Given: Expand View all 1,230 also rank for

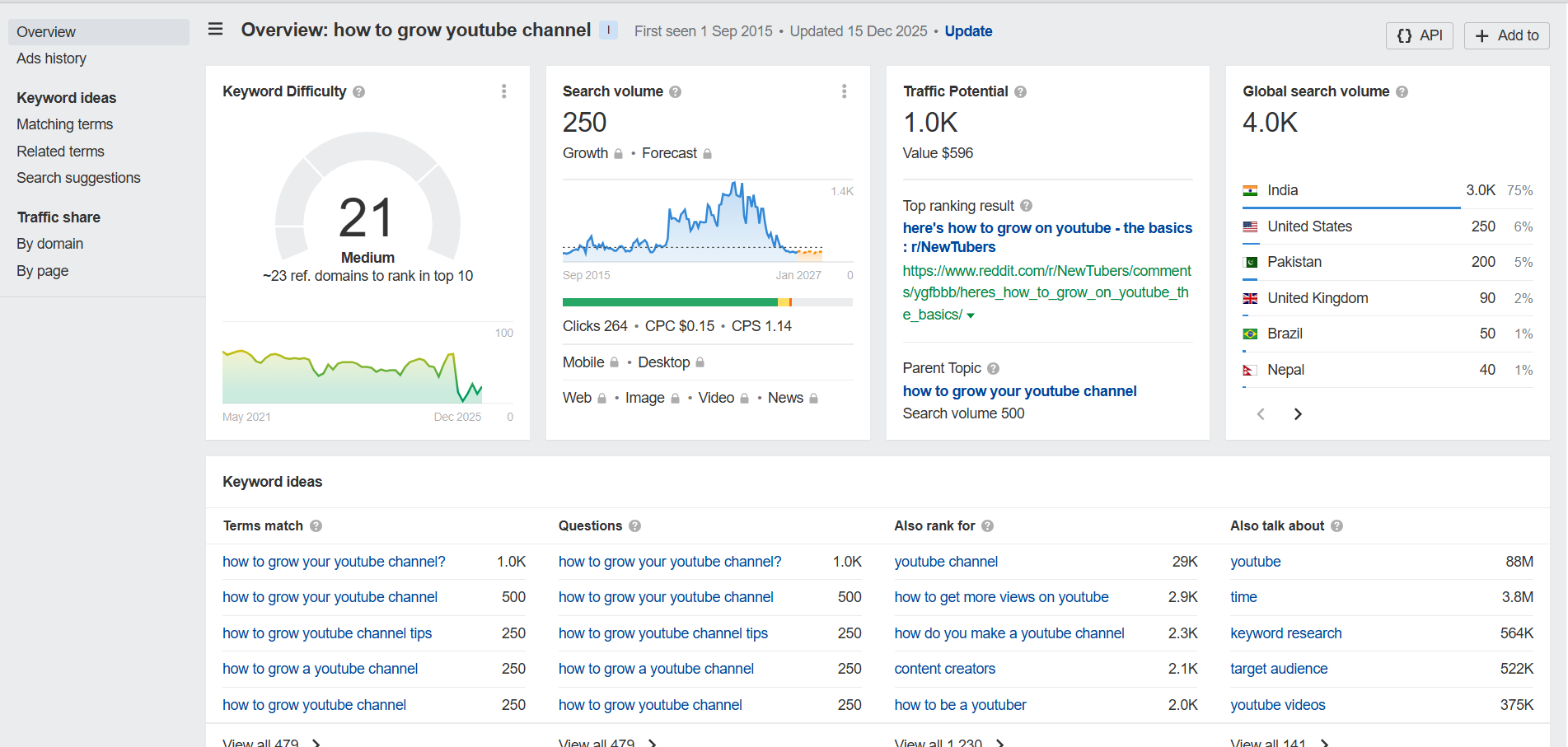Looking at the screenshot, I should point(949,743).
